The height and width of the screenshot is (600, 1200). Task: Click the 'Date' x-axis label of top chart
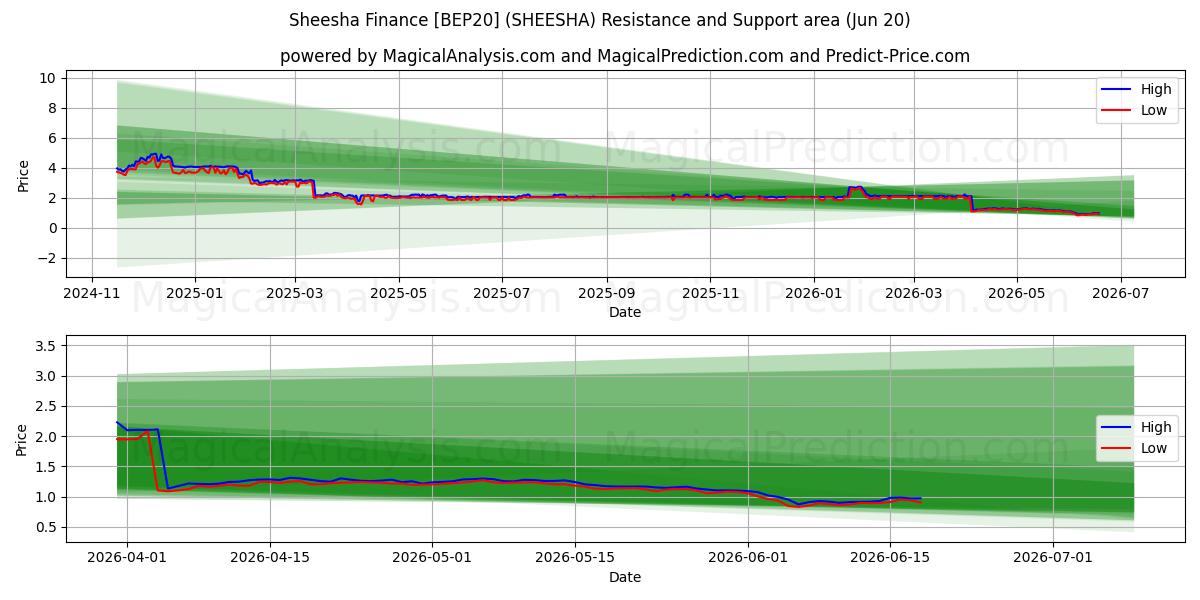(625, 313)
